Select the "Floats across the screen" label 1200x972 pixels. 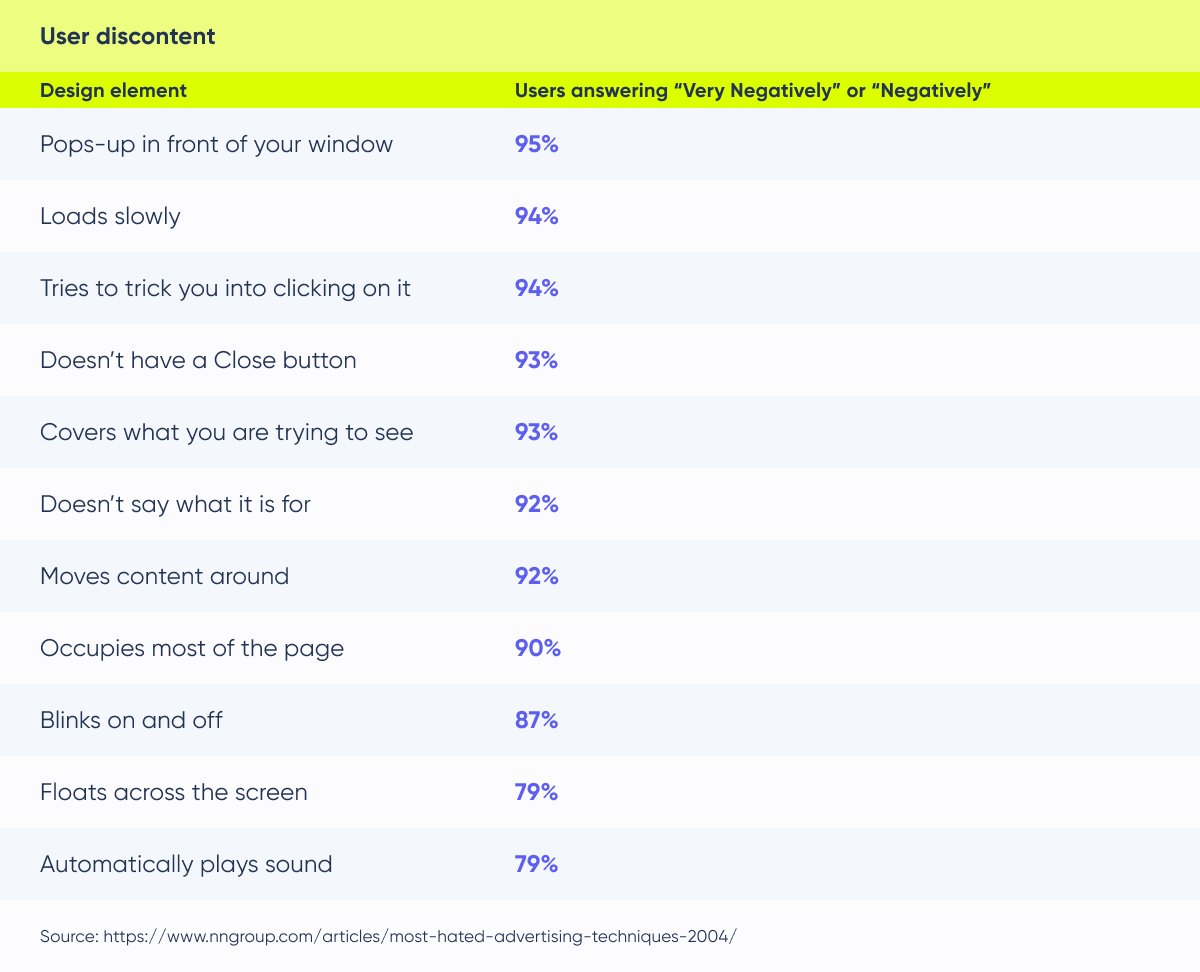coord(173,792)
